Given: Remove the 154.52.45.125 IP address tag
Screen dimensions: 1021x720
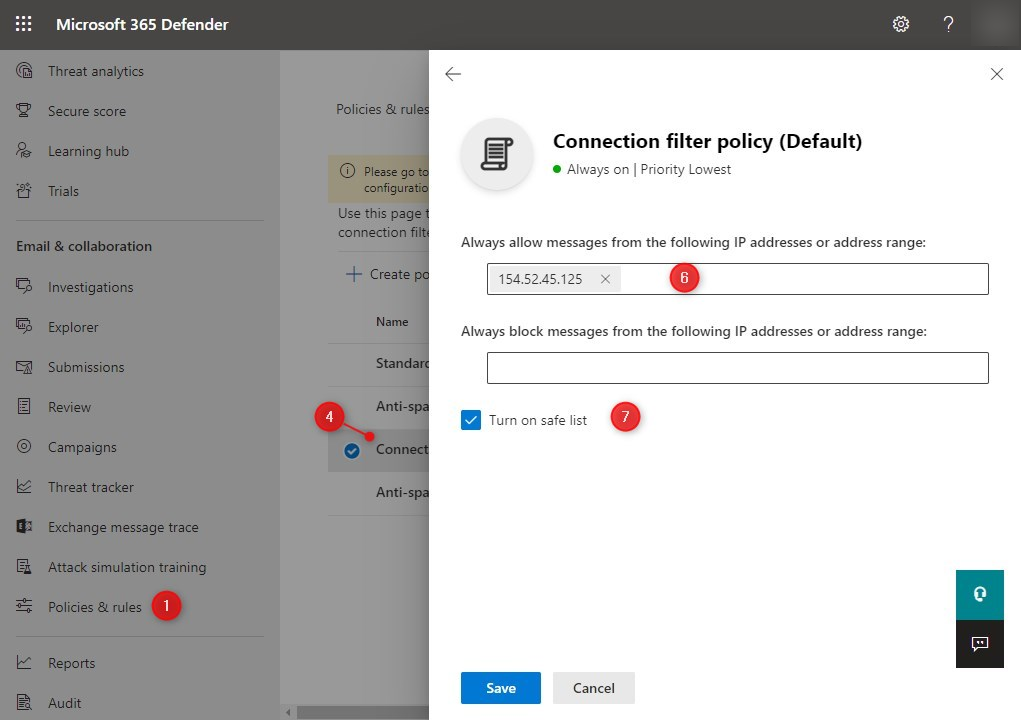Looking at the screenshot, I should (605, 279).
